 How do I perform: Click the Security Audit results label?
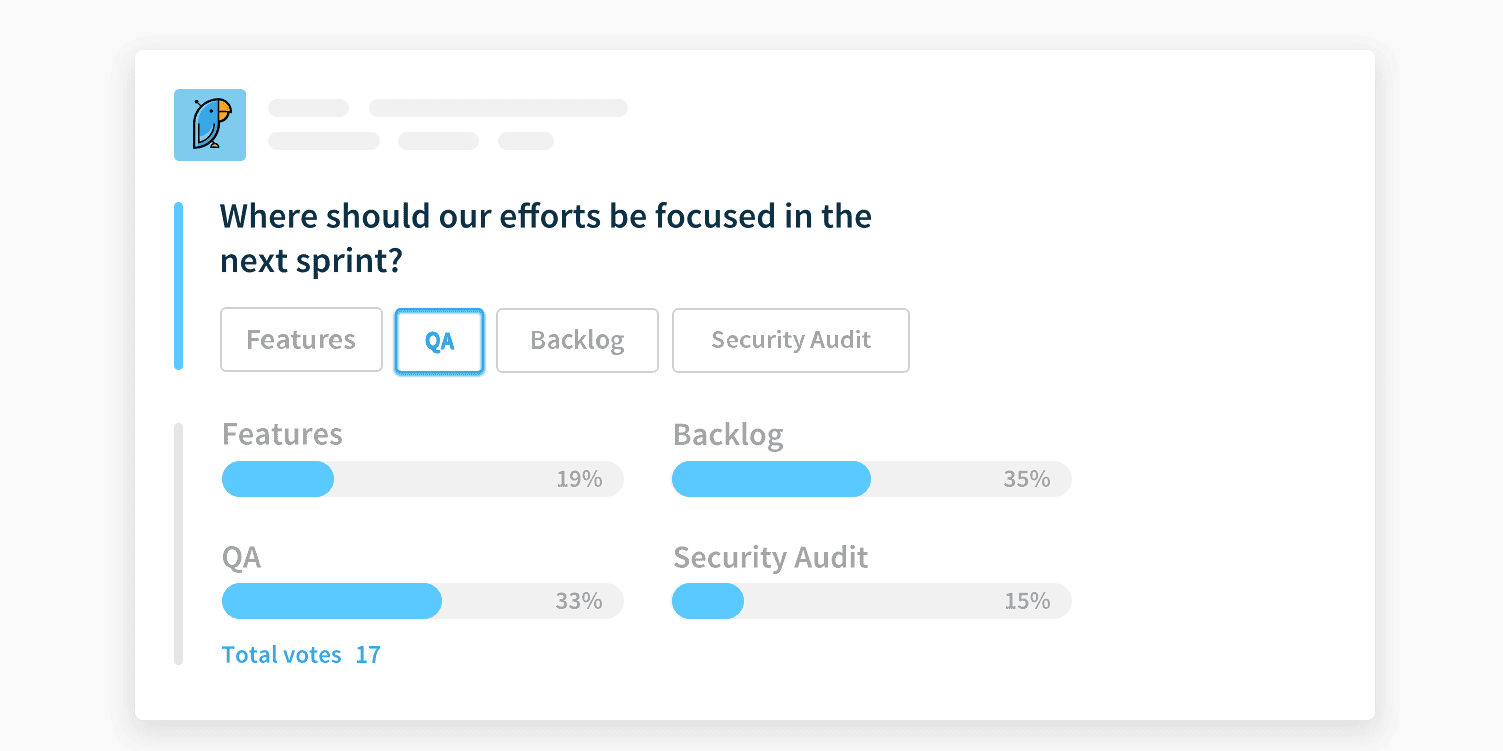(x=770, y=557)
